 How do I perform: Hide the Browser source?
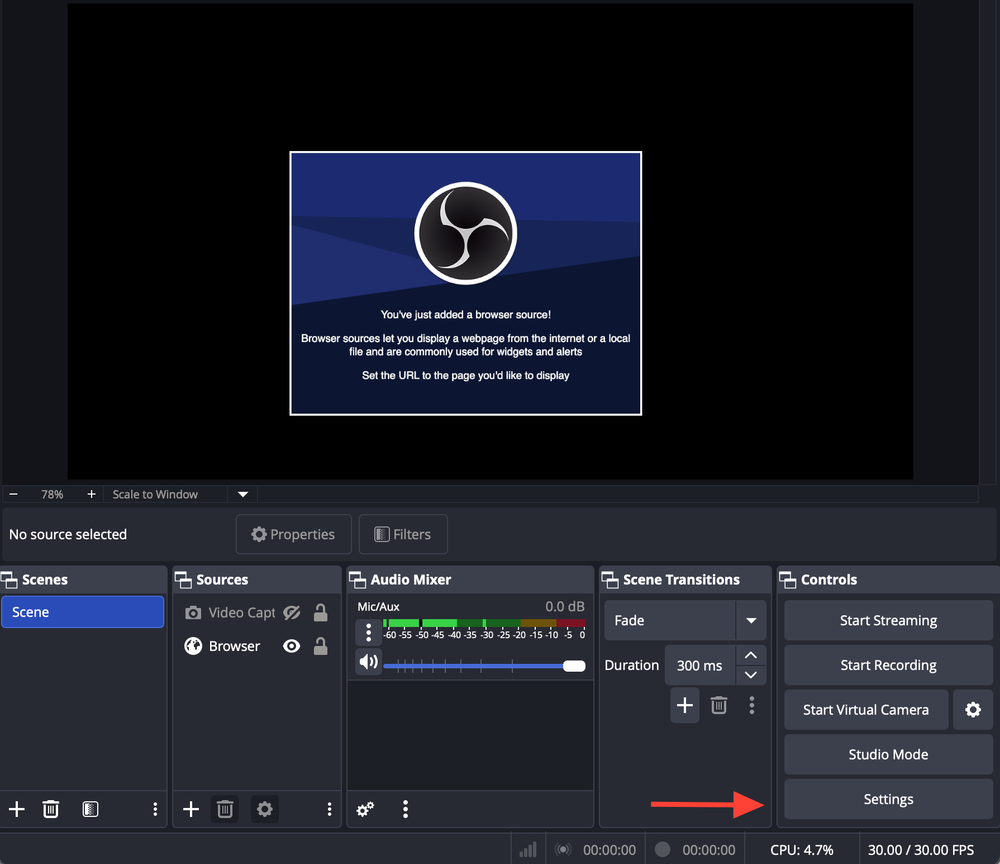[x=291, y=646]
